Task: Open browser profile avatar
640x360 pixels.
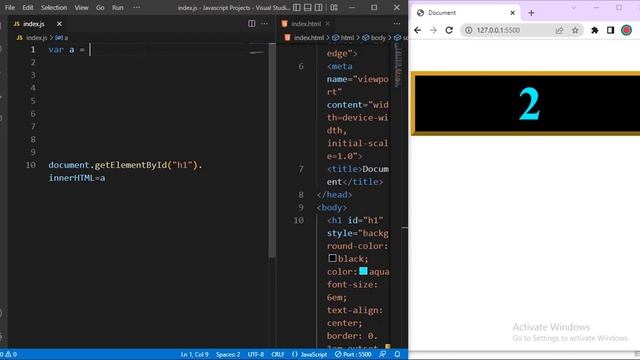Action: coord(626,30)
